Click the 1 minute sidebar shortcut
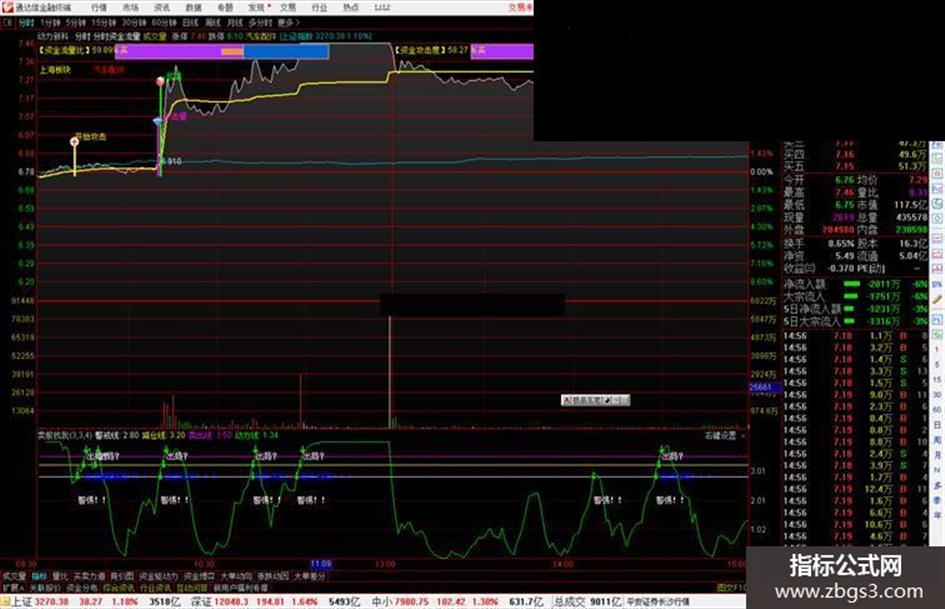 click(x=937, y=350)
